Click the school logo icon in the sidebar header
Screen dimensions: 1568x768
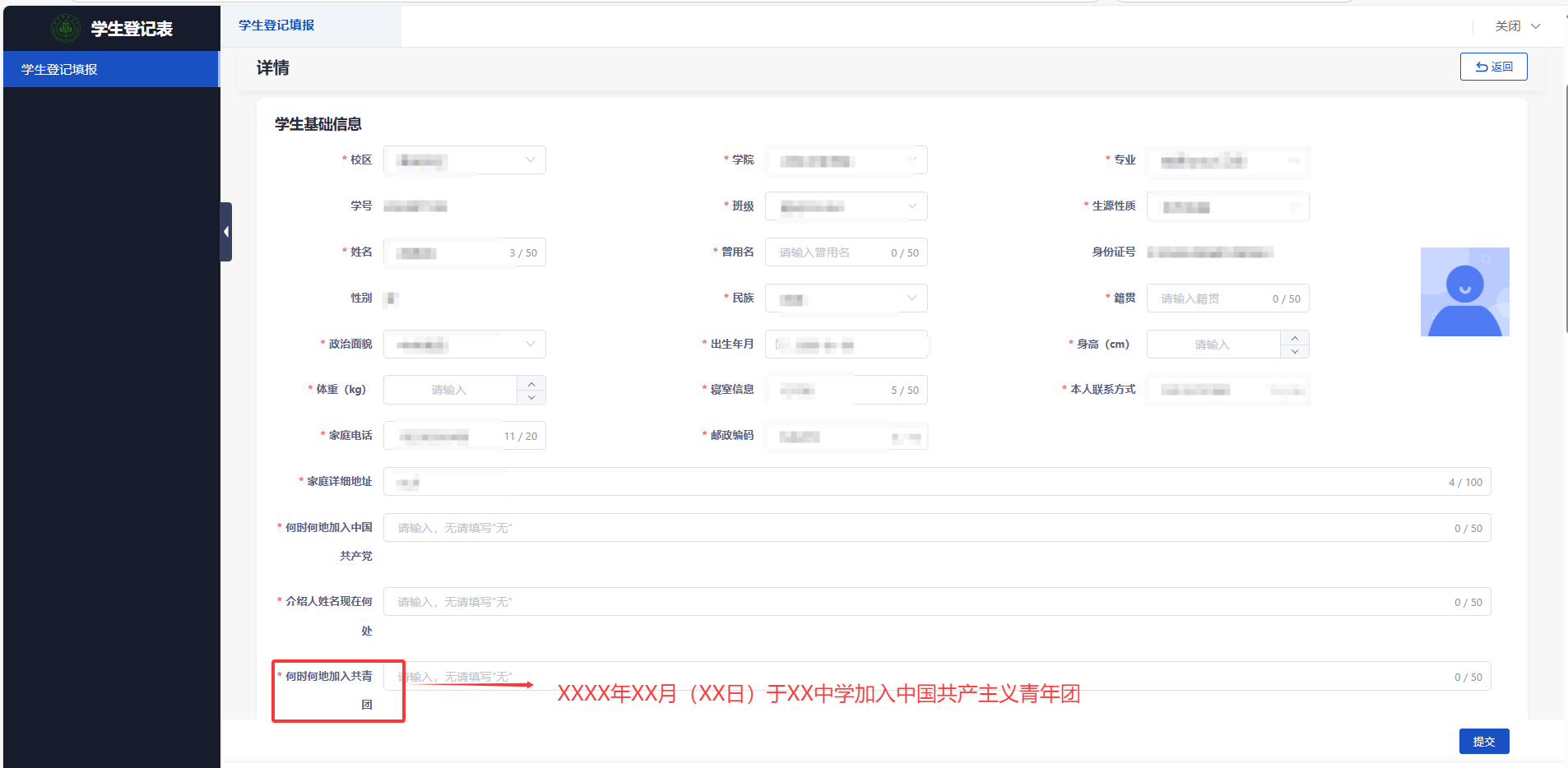coord(66,29)
